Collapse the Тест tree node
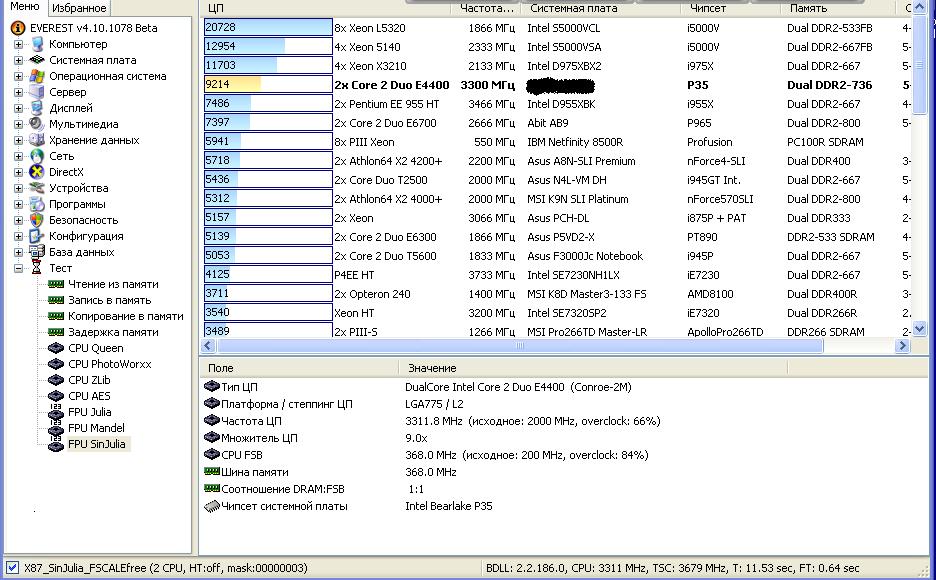The height and width of the screenshot is (580, 936). (18, 268)
